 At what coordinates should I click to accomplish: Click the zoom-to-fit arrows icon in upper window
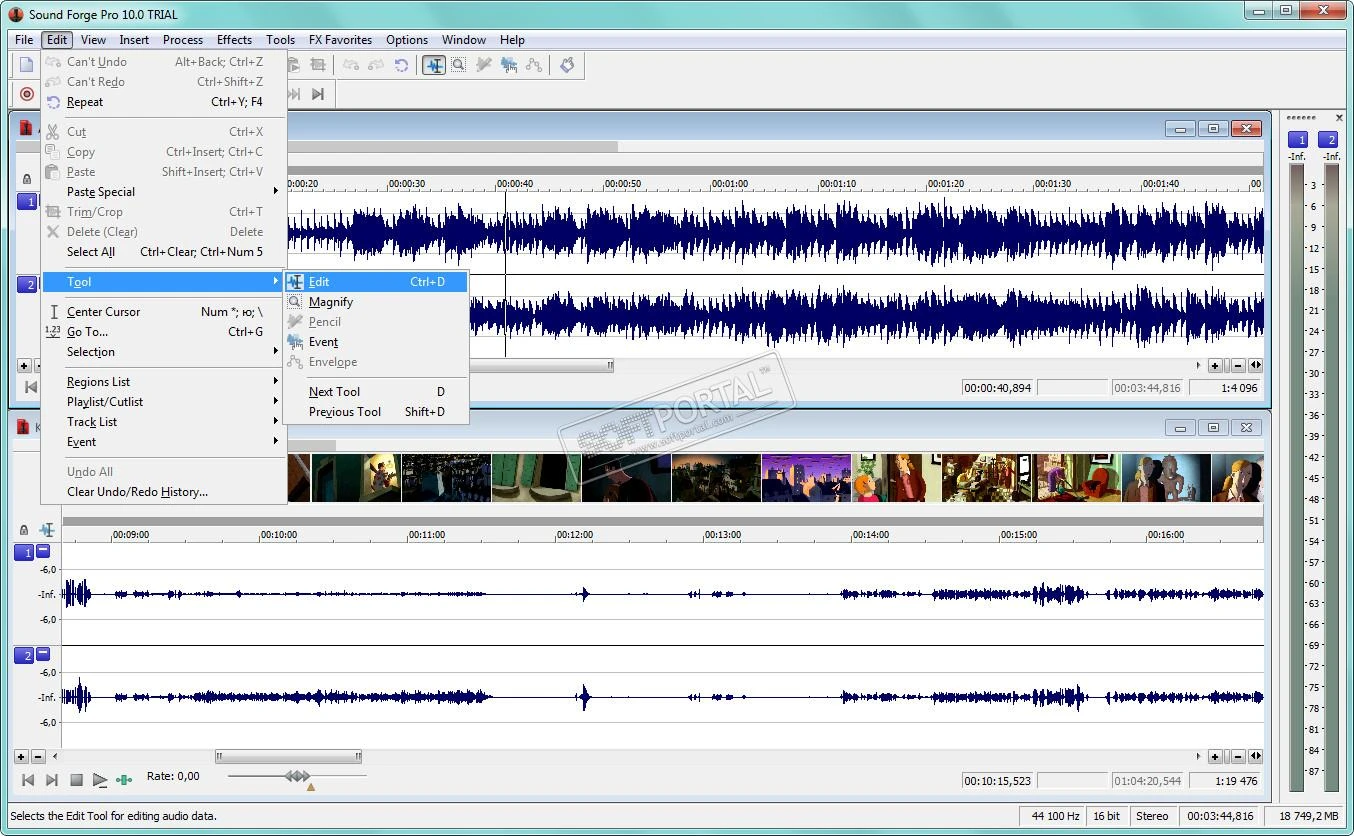point(1255,366)
